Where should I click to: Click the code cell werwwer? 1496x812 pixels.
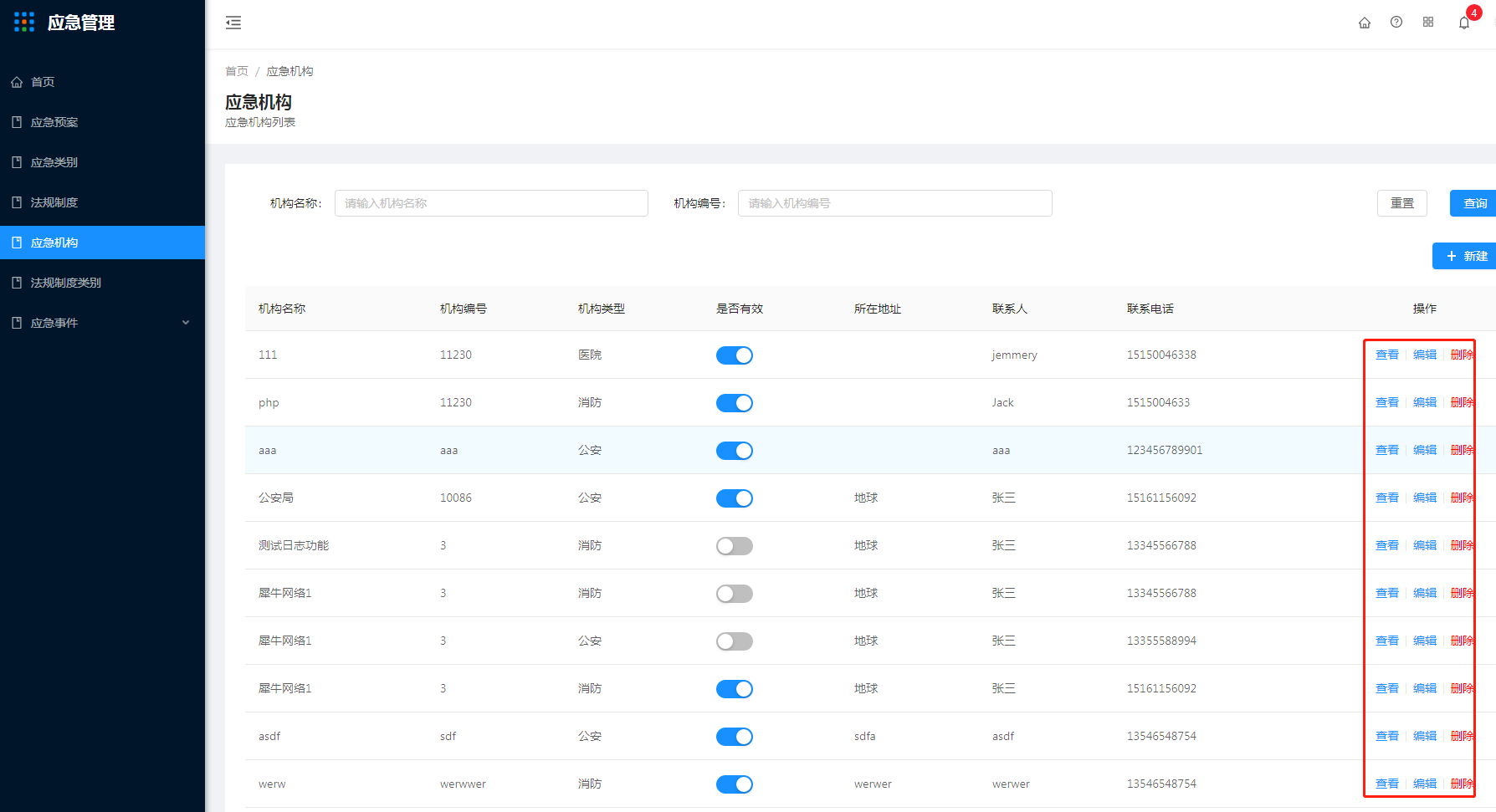tap(463, 784)
